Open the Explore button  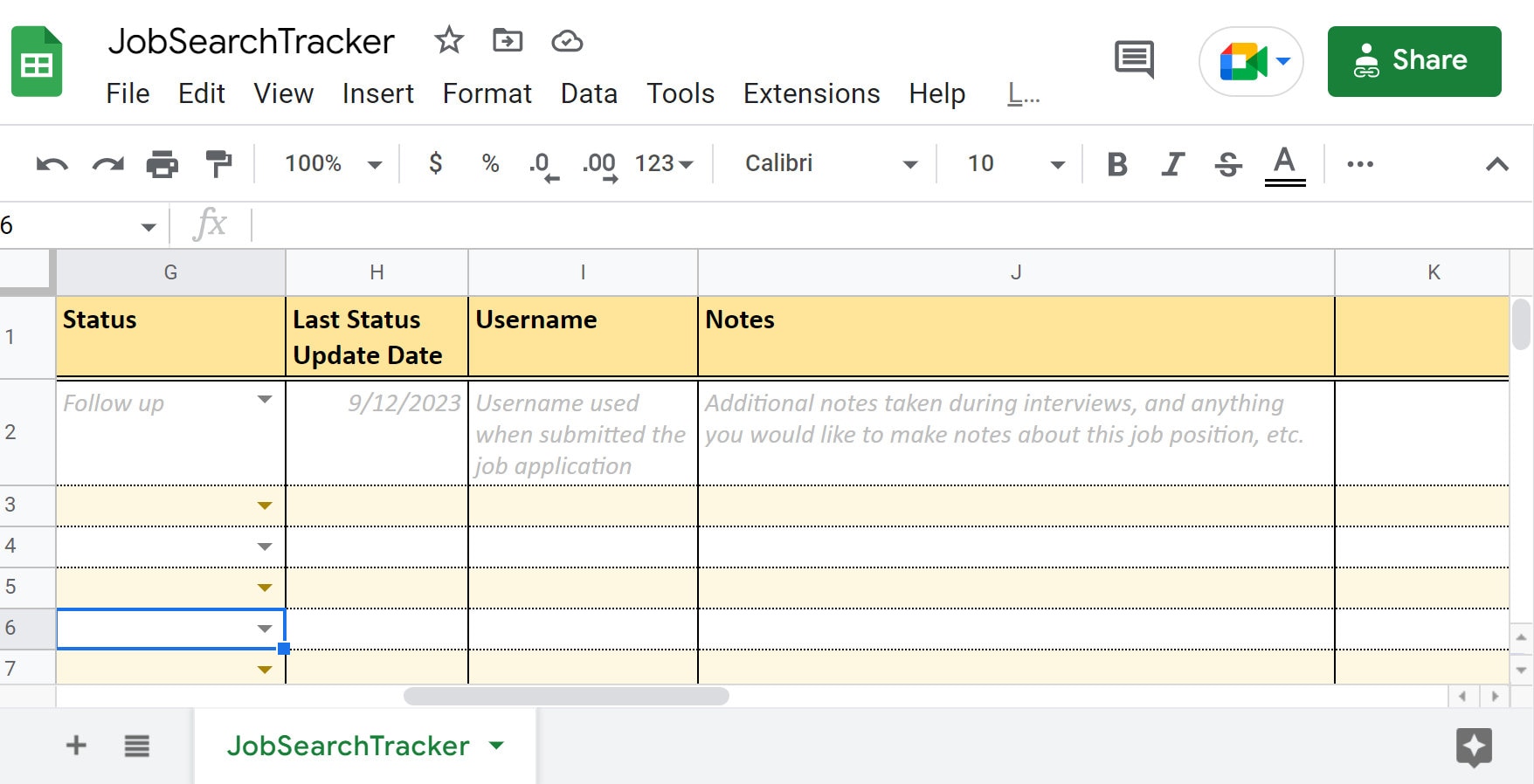point(1474,747)
